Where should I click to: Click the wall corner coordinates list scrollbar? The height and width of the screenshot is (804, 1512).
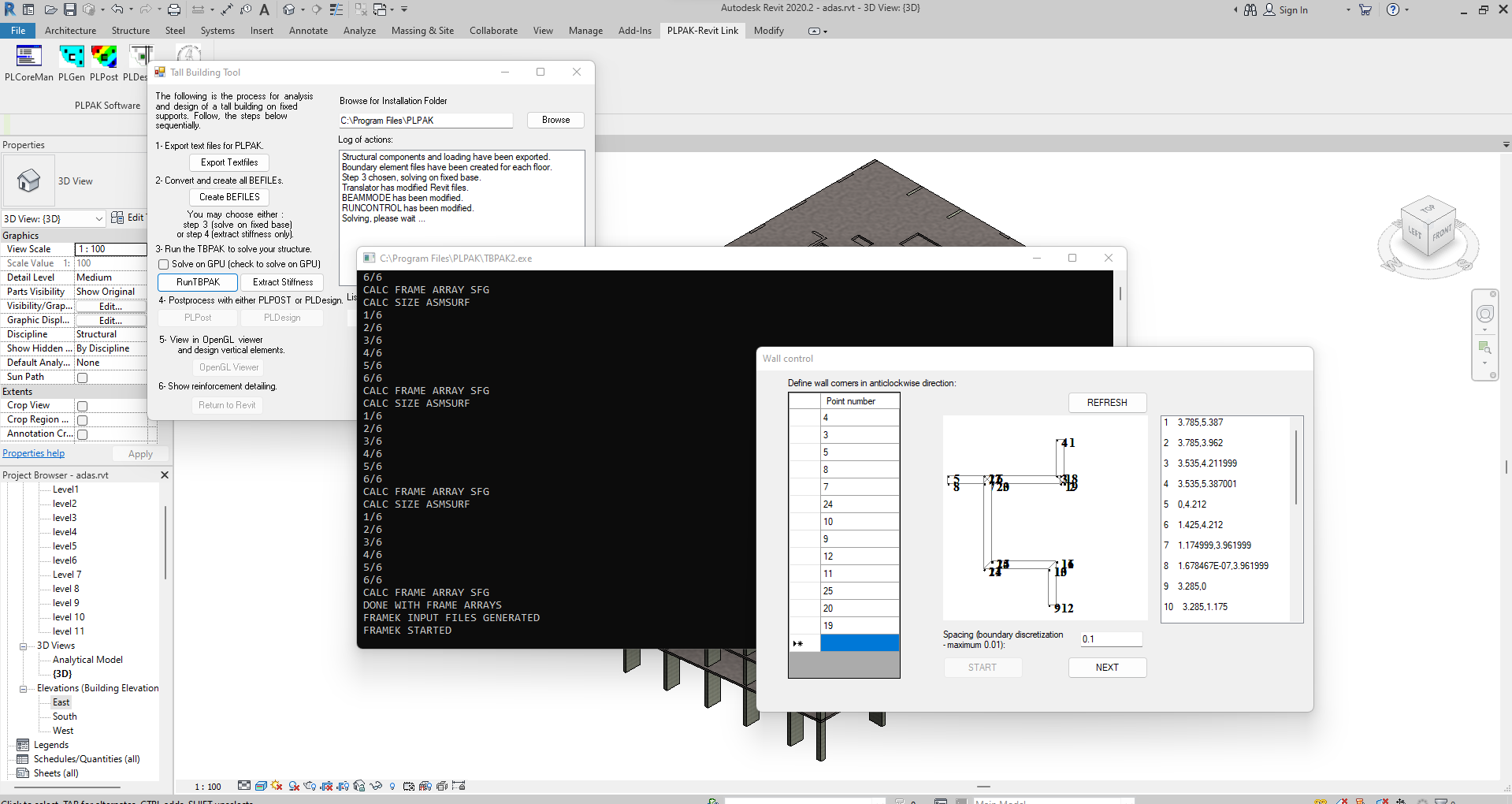[1296, 468]
